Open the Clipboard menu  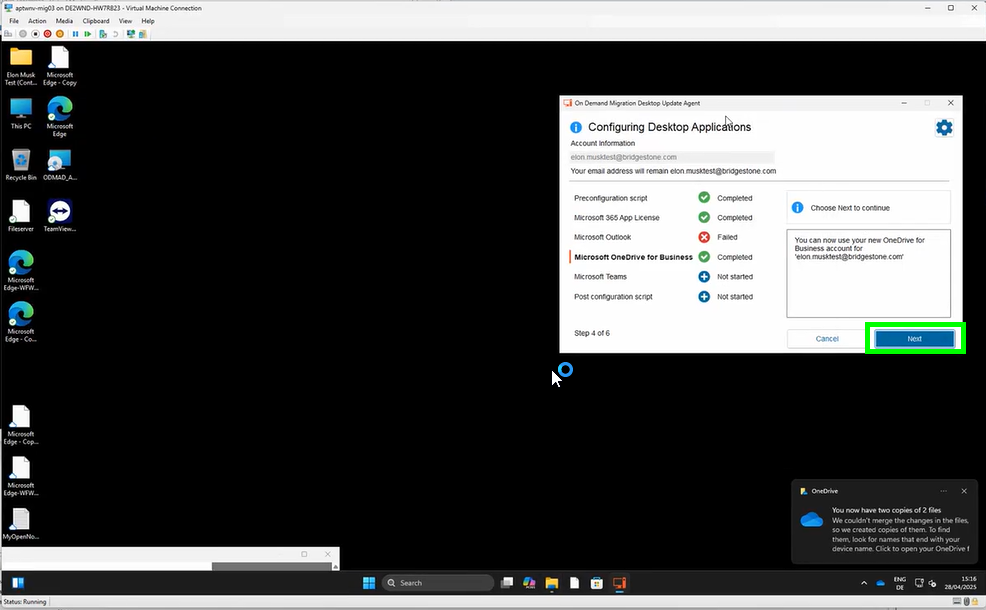click(96, 21)
